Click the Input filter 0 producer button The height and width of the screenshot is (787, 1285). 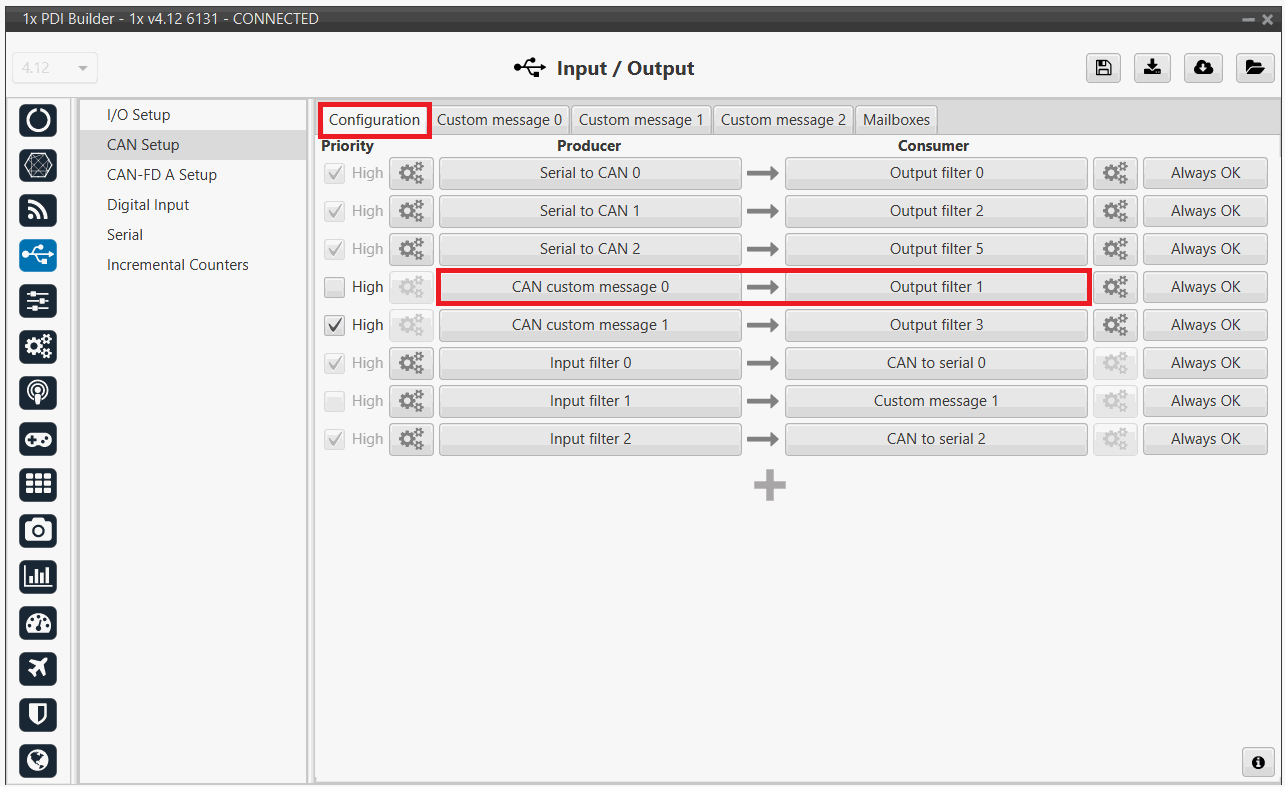[590, 363]
